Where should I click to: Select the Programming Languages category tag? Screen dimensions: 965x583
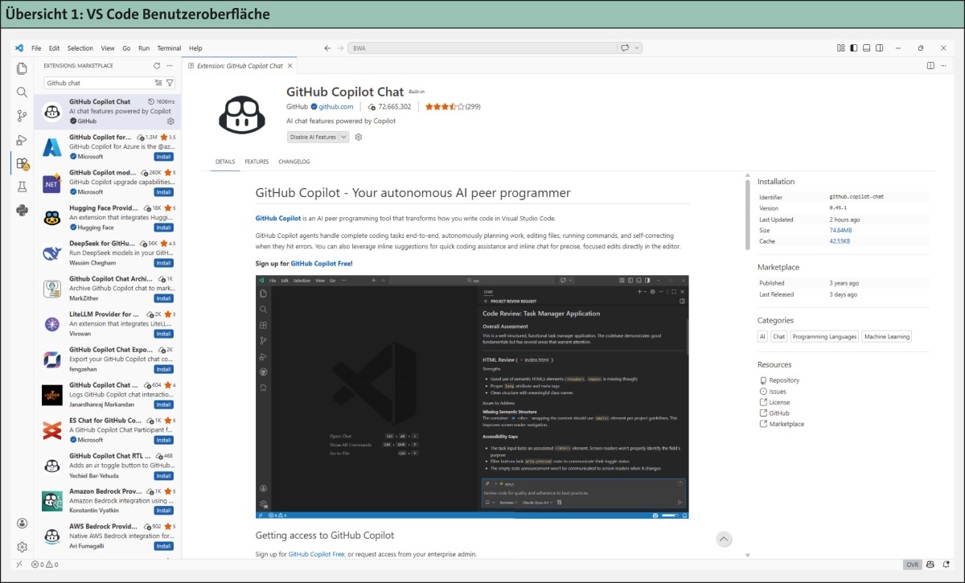[824, 337]
